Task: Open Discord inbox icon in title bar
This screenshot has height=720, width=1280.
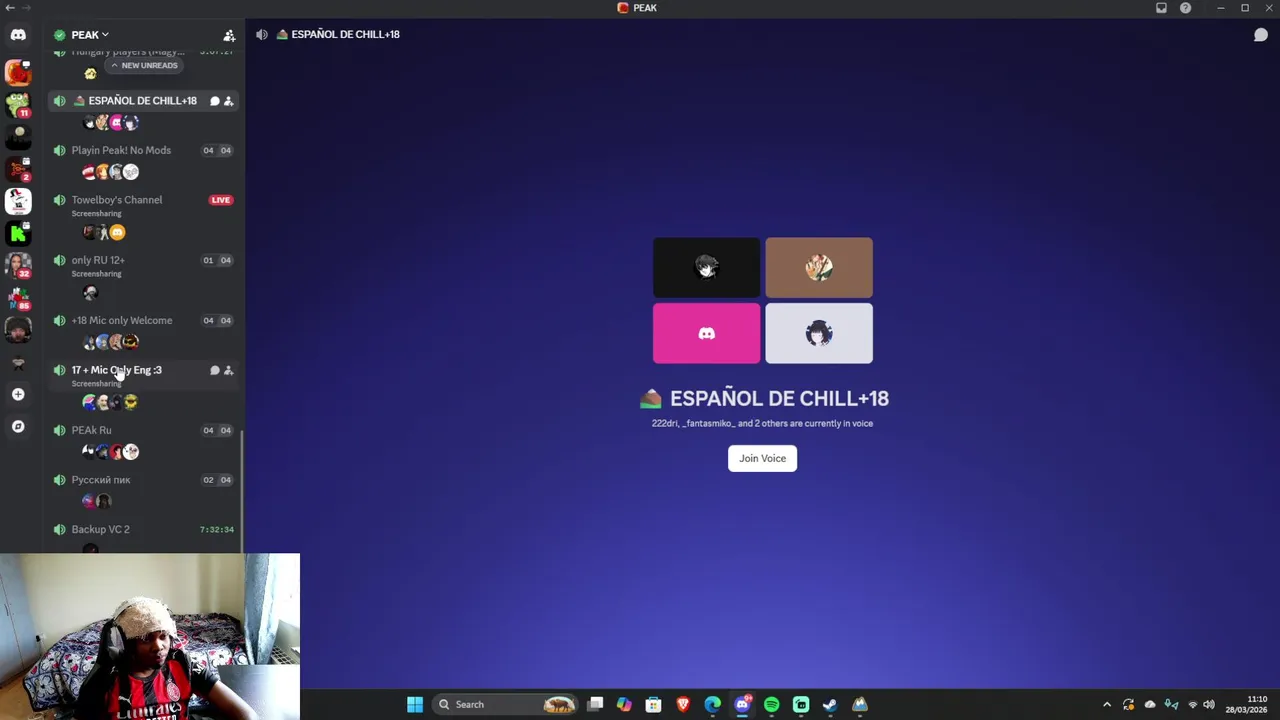Action: (x=1161, y=8)
